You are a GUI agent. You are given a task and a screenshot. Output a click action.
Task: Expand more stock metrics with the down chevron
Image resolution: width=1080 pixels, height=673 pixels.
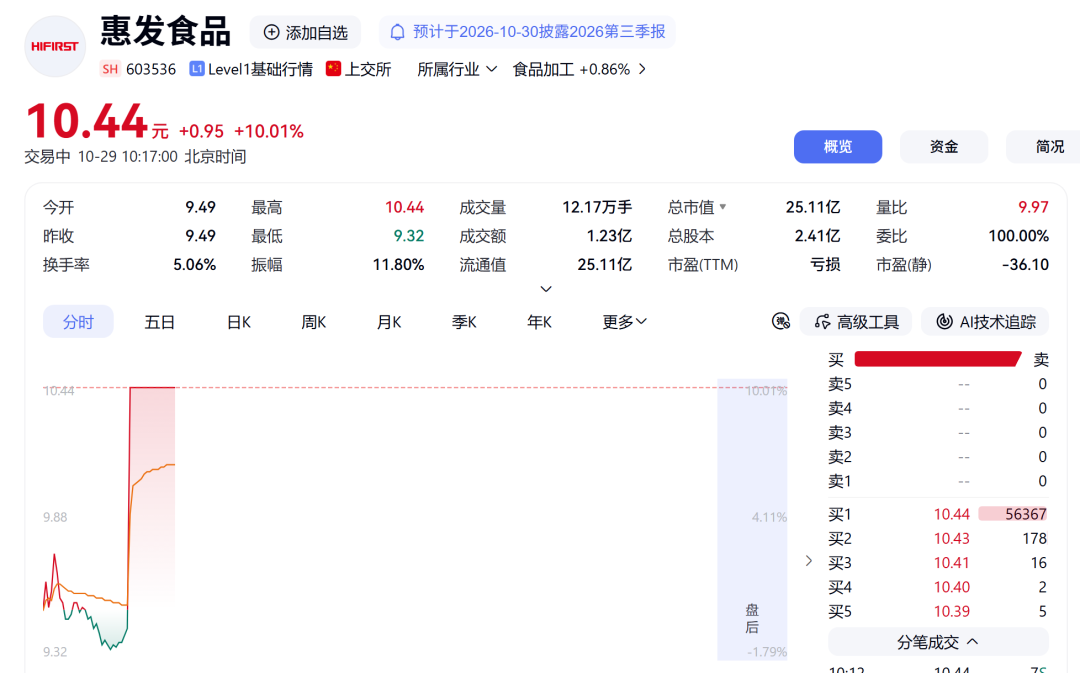546,289
